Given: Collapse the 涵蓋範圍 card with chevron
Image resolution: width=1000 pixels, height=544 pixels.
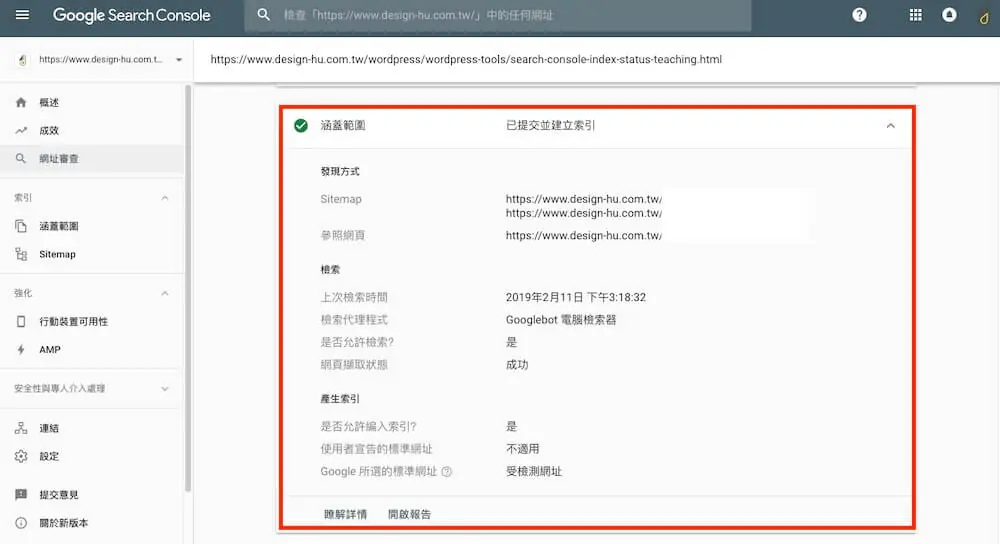Looking at the screenshot, I should coord(890,126).
